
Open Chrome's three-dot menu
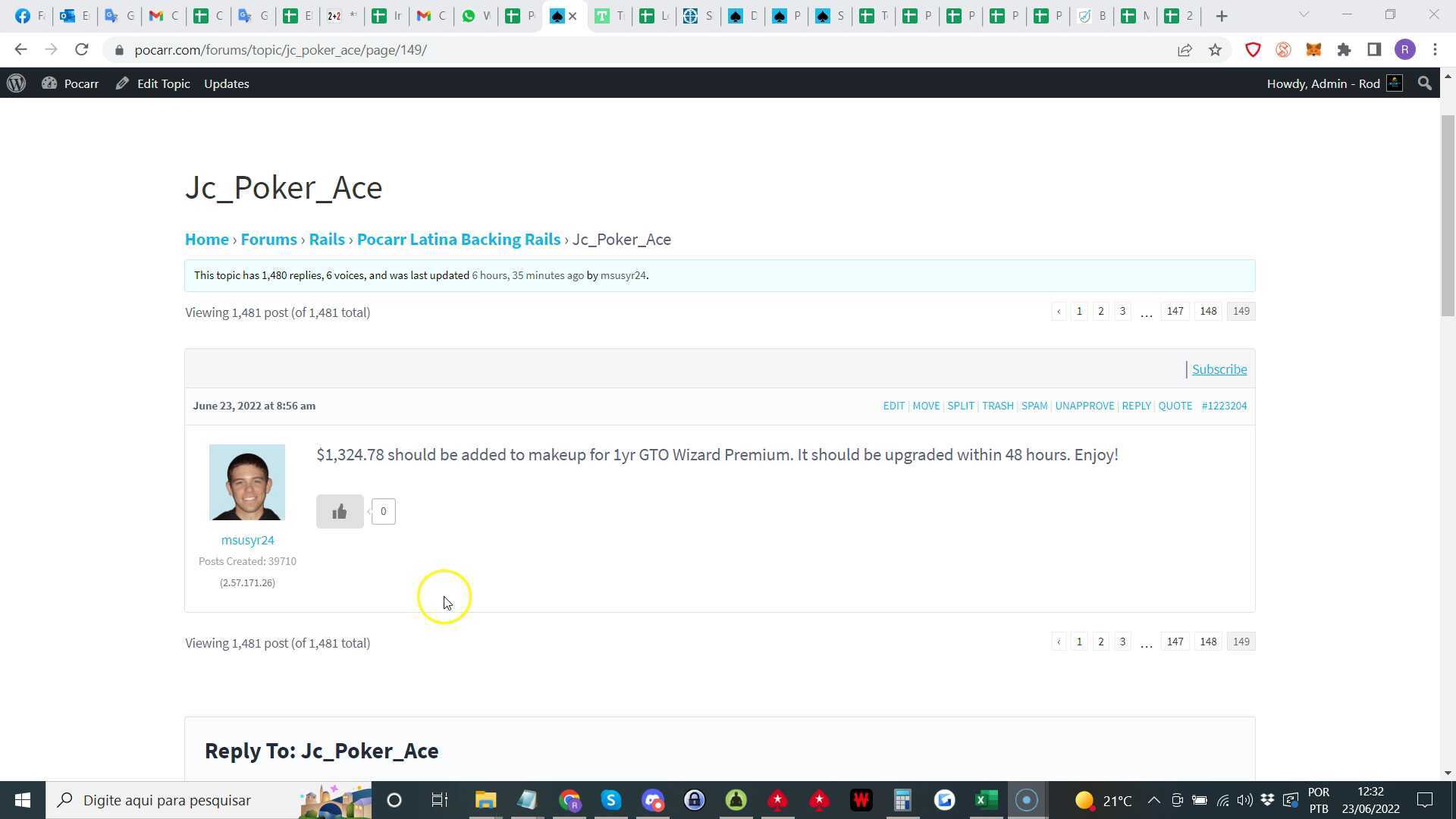(1435, 50)
